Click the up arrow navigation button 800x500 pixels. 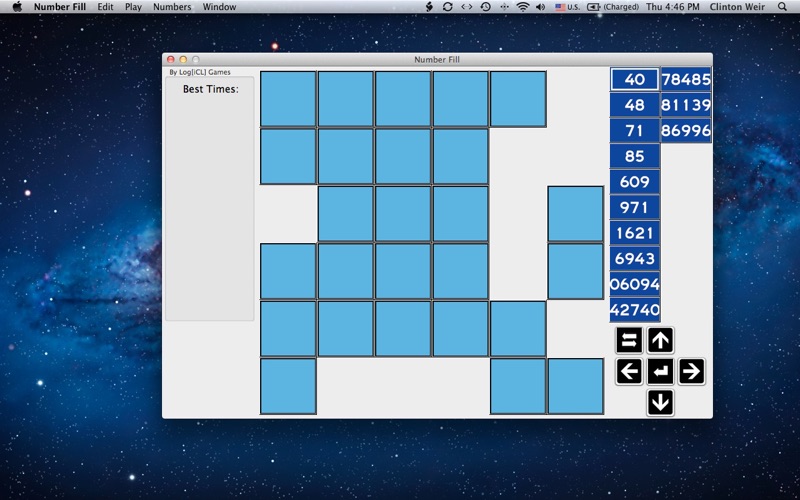point(660,340)
